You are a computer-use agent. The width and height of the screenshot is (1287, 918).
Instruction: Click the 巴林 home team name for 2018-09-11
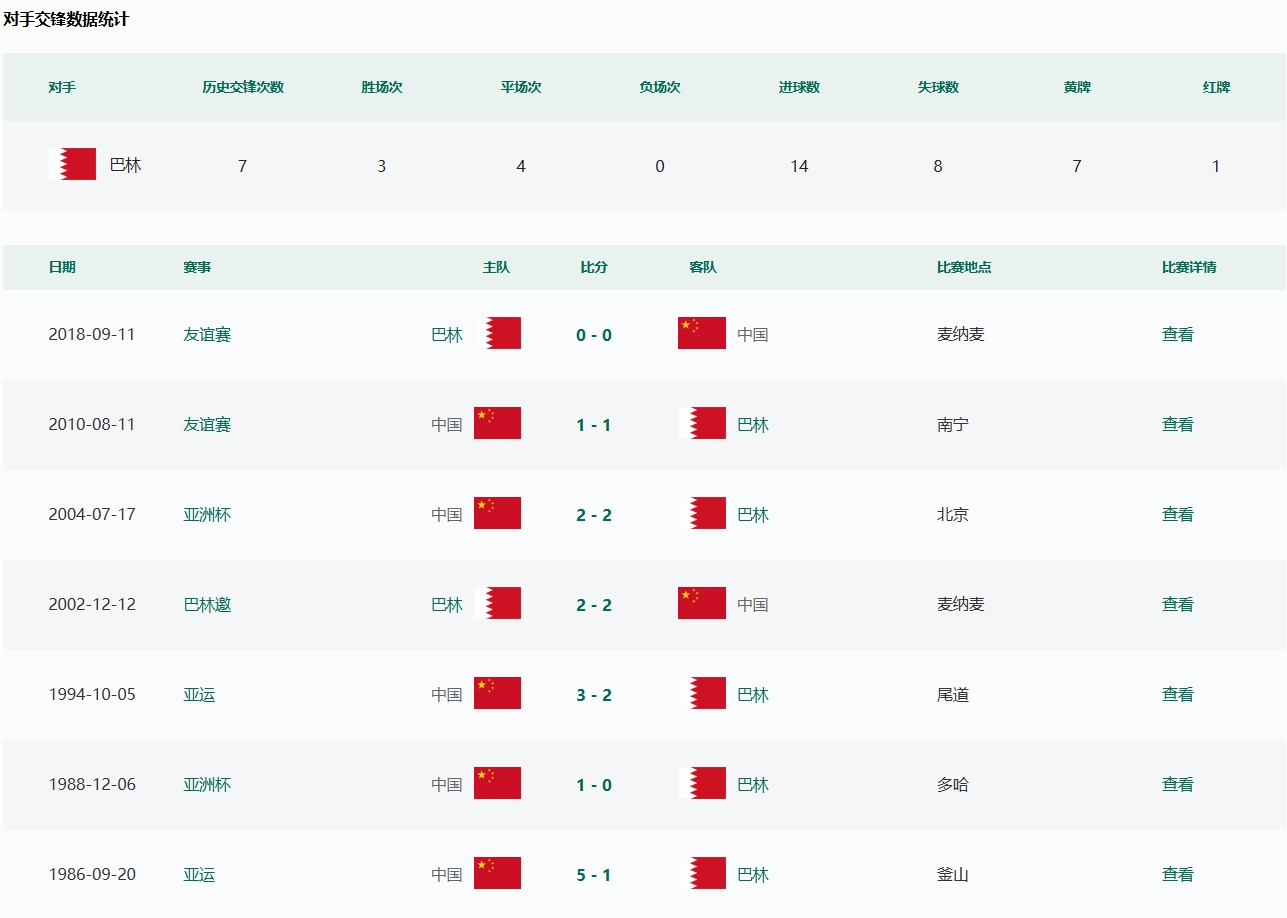pyautogui.click(x=447, y=335)
